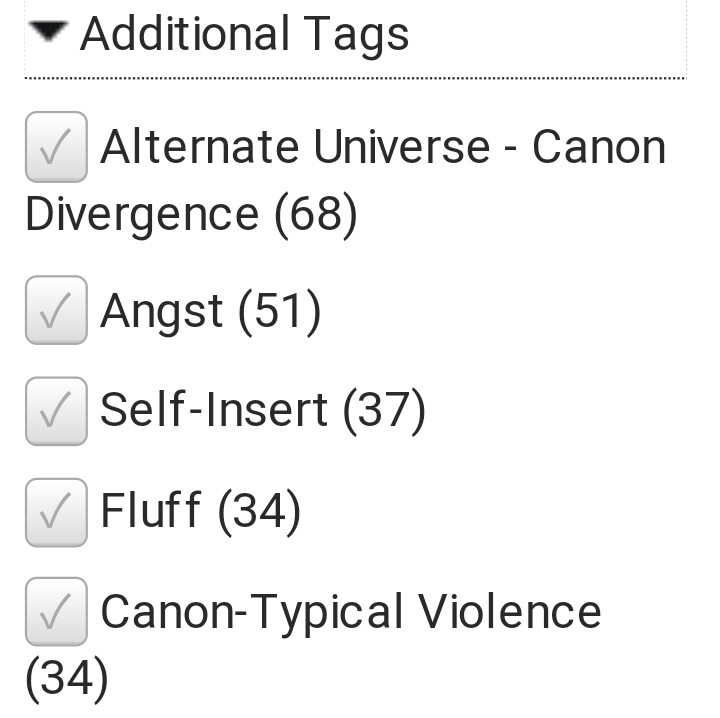The width and height of the screenshot is (720, 718).
Task: Click the (68) count after Divergence
Action: 315,214
